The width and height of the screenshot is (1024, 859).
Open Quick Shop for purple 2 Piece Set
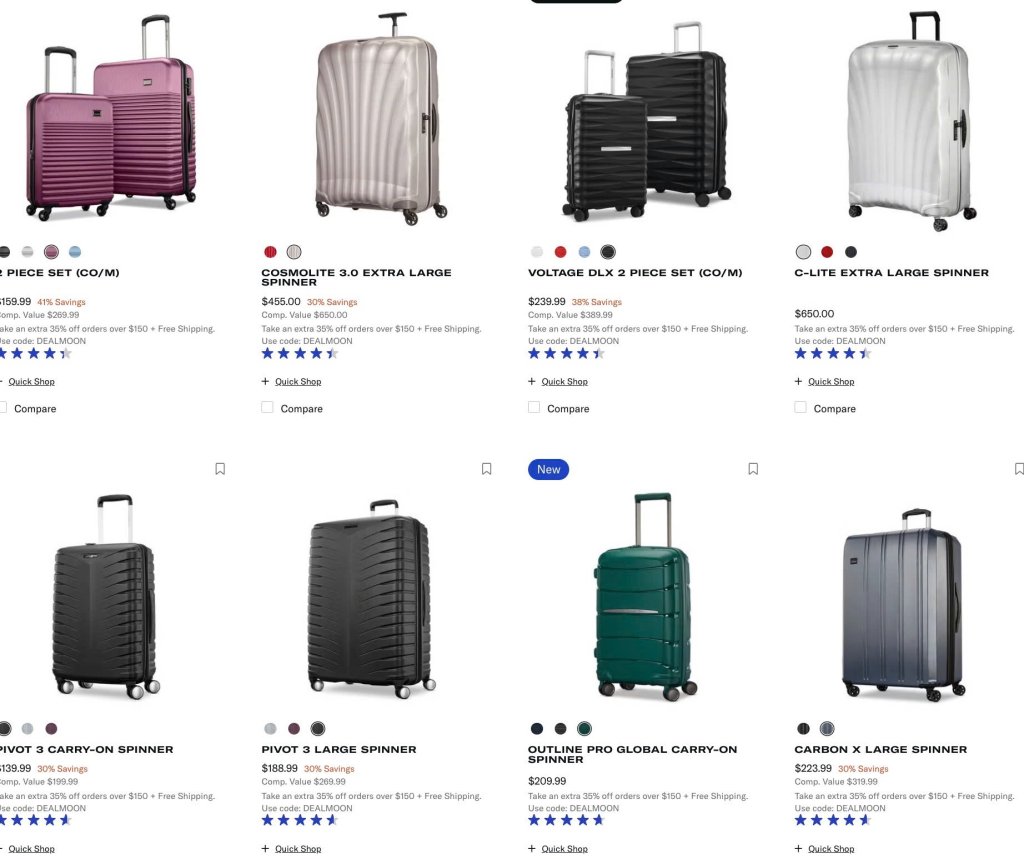31,381
